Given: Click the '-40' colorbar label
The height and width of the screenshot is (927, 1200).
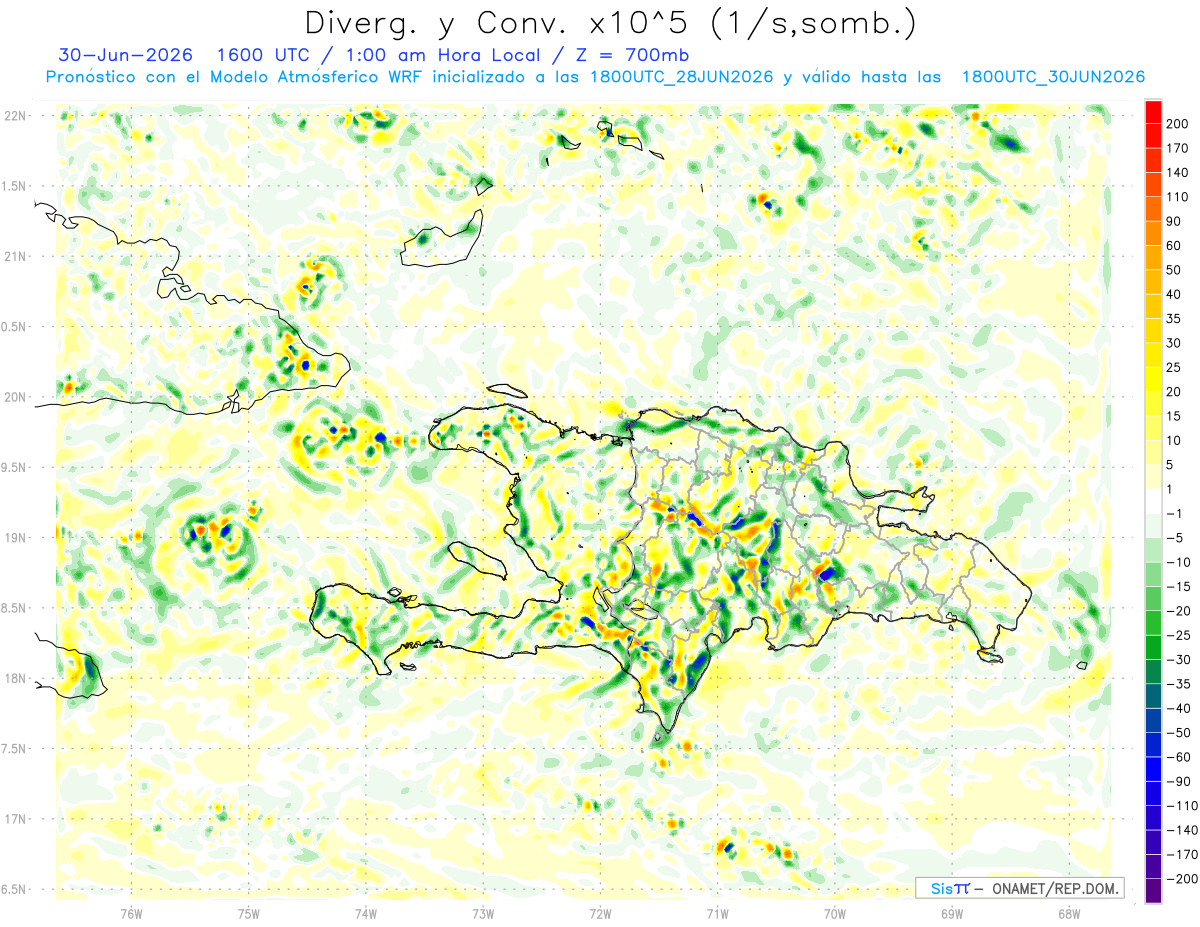Looking at the screenshot, I should point(1180,708).
